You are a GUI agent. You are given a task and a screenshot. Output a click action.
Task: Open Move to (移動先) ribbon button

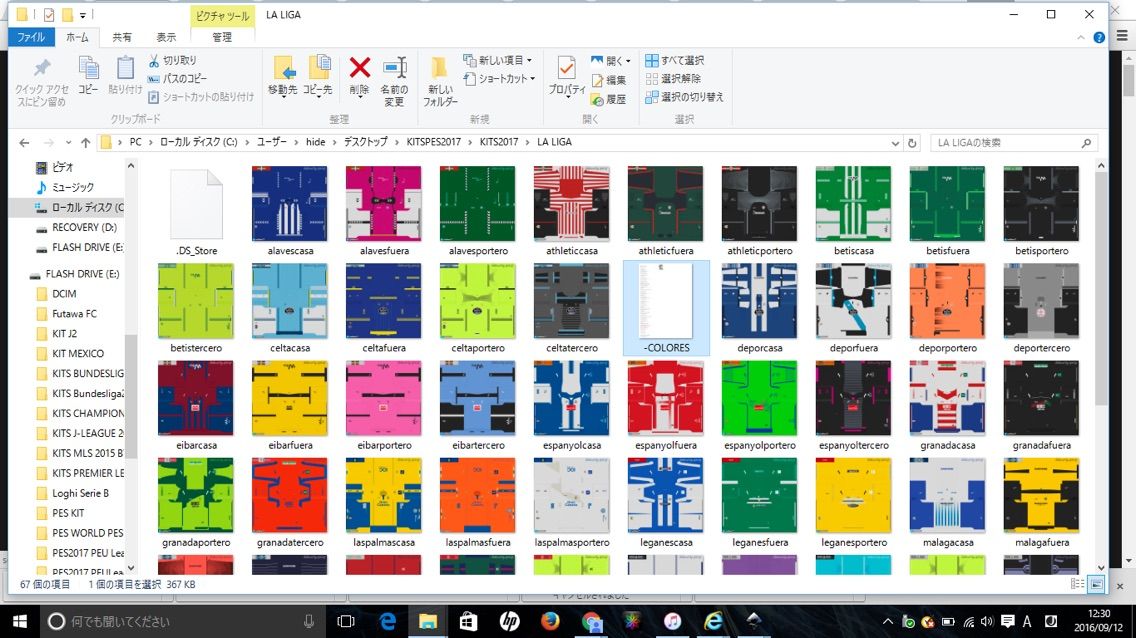[283, 75]
